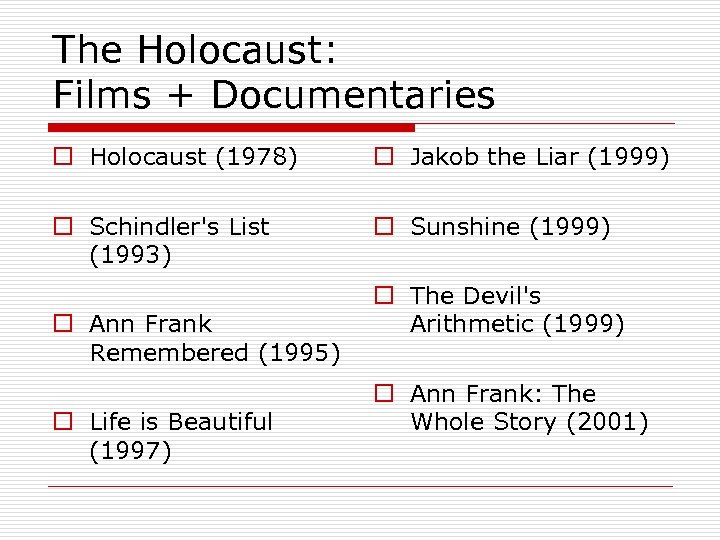720x540 pixels.
Task: Click the "Ann Frank Remembered (1995)" text
Action: click(x=214, y=338)
